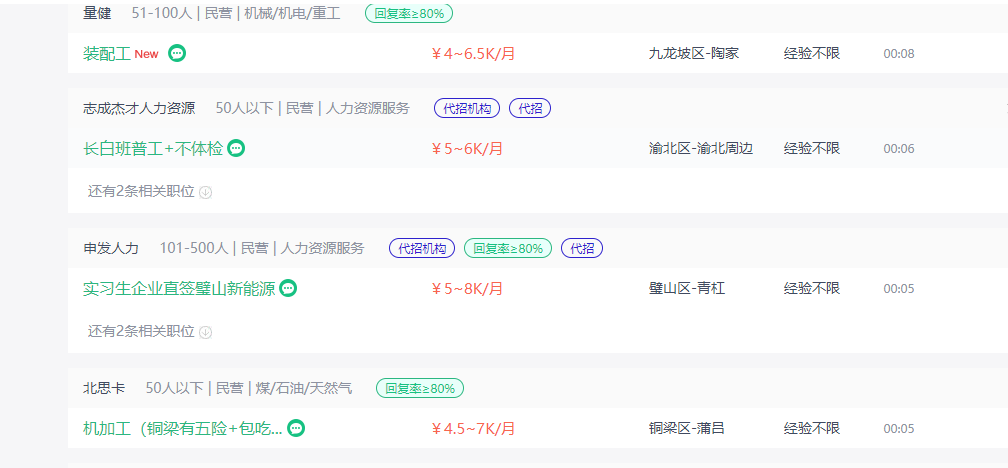Image resolution: width=1008 pixels, height=468 pixels.
Task: Click down-arrow icon under 长白班普工 listing
Action: (206, 192)
